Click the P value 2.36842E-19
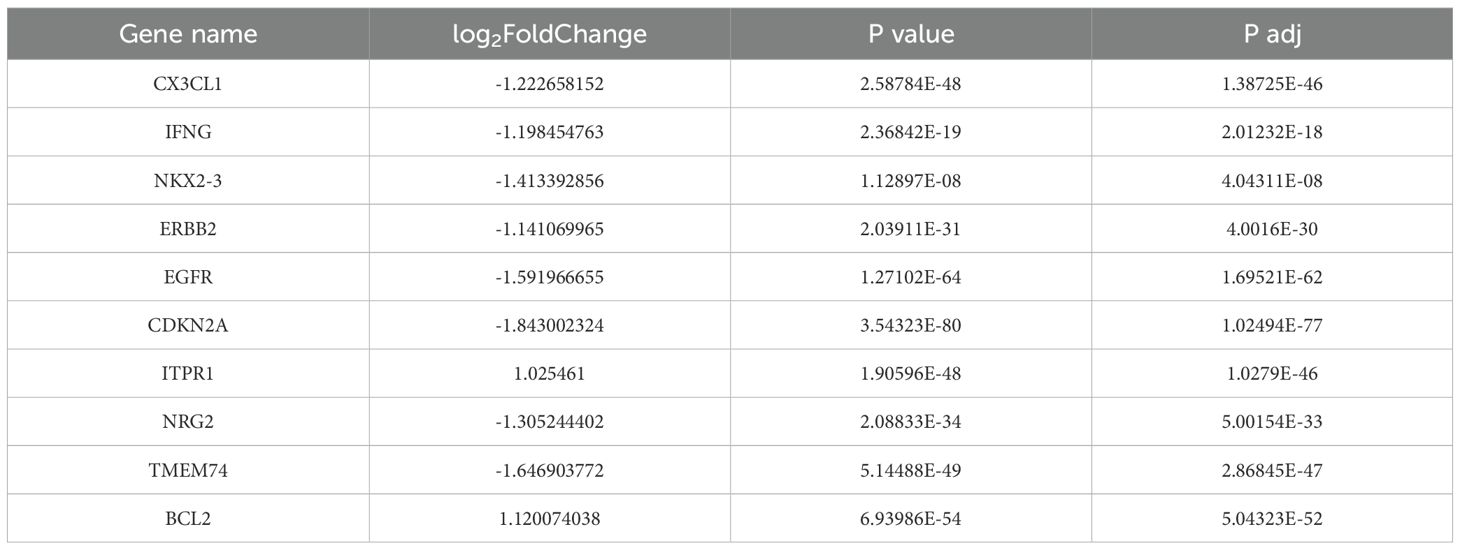This screenshot has height=550, width=1460. coord(910,132)
